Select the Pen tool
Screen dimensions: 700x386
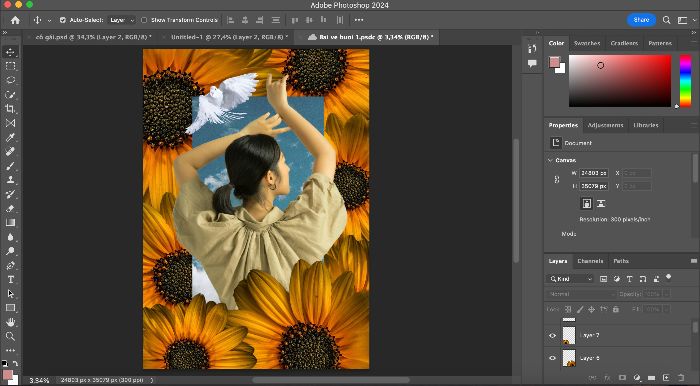pos(10,266)
